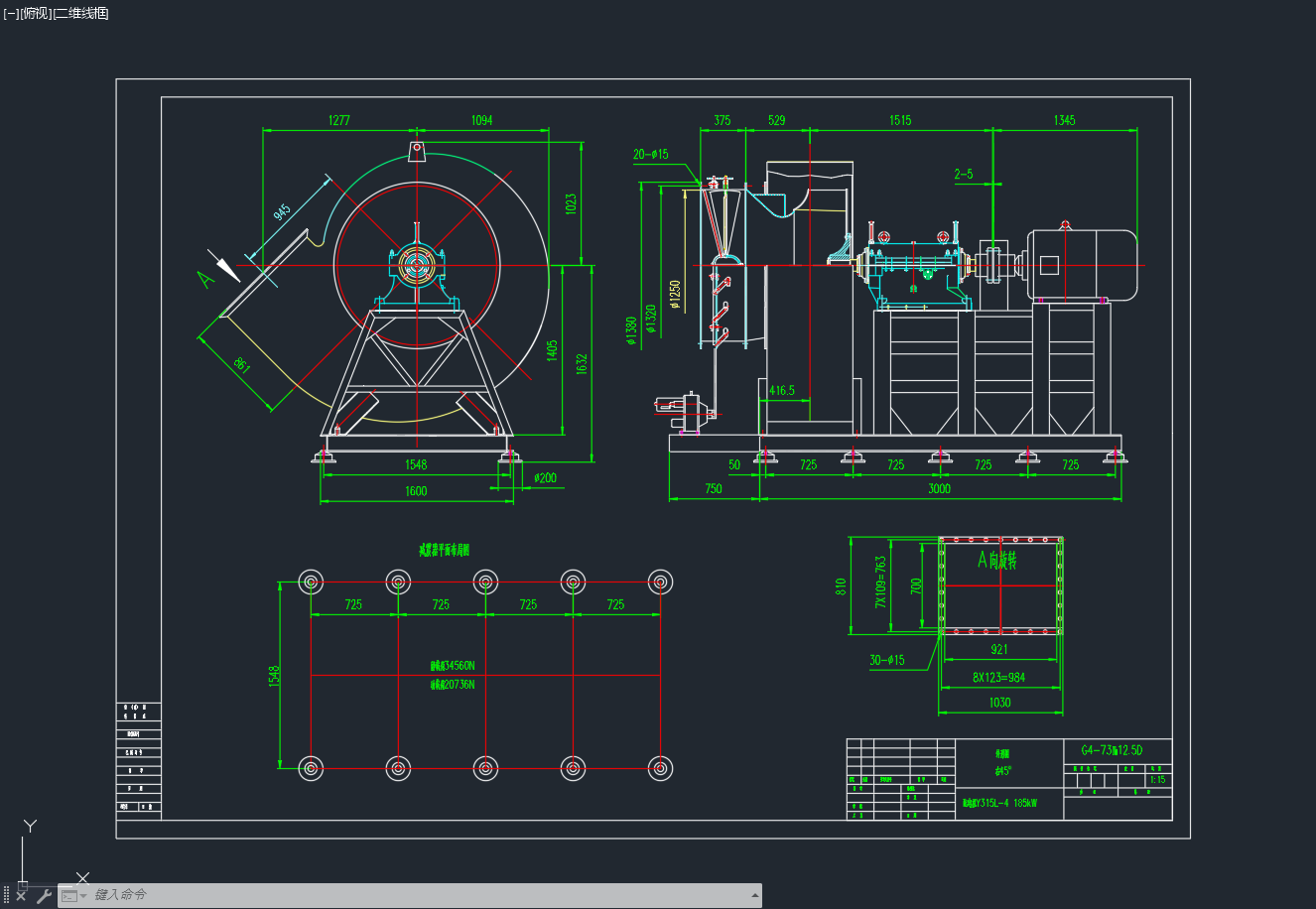Select the 8X123=984 dimension text
Screen dimensions: 1316x909
point(998,678)
